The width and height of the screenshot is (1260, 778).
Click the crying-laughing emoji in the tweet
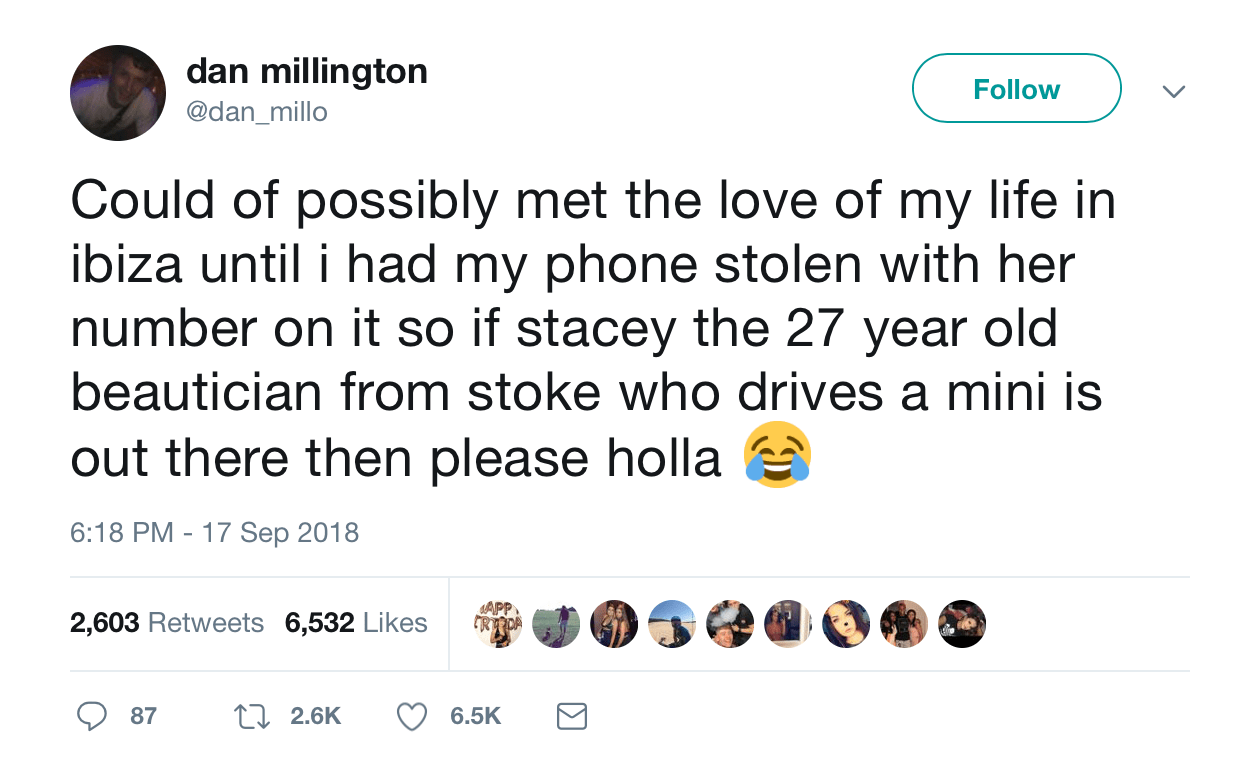tap(777, 460)
